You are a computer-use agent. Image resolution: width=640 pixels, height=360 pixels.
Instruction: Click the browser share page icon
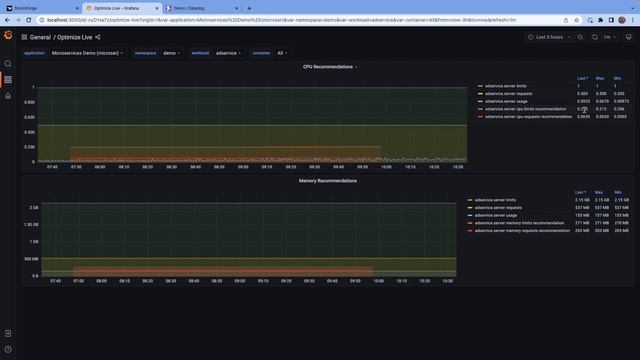tap(566, 20)
